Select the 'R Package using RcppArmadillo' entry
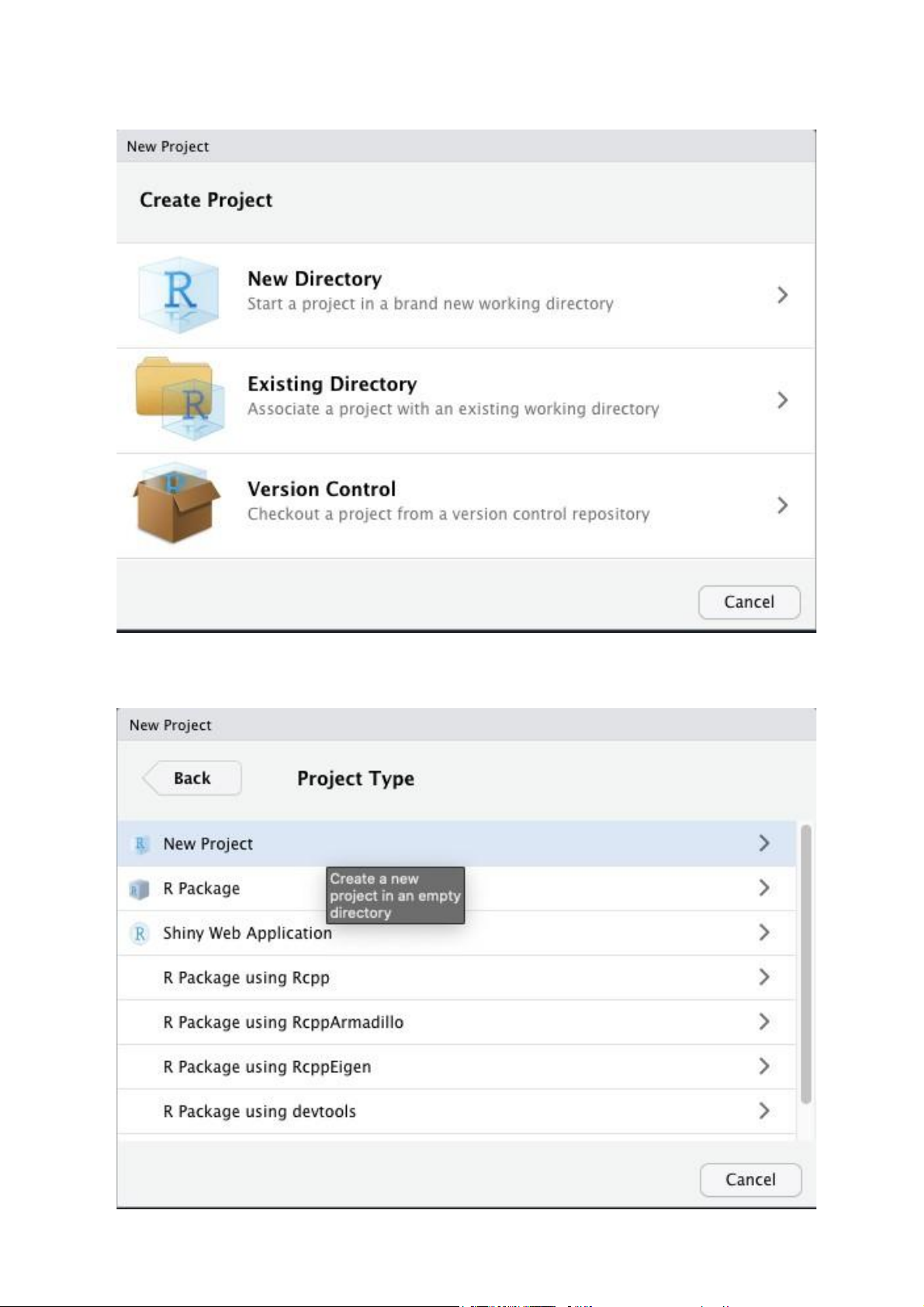Viewport: 924px width, 1307px height. click(457, 1022)
